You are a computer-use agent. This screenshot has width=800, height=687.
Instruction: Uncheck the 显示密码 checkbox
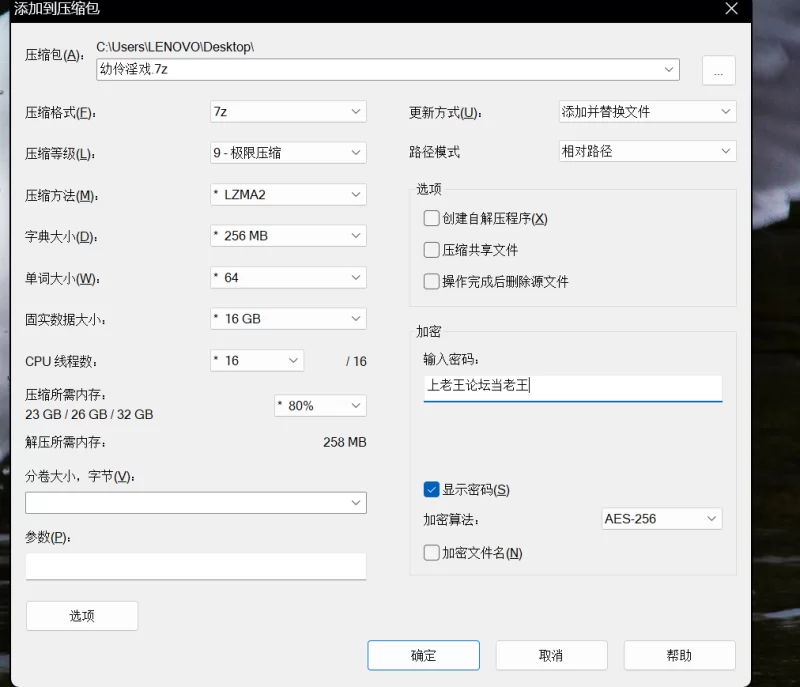(x=431, y=490)
